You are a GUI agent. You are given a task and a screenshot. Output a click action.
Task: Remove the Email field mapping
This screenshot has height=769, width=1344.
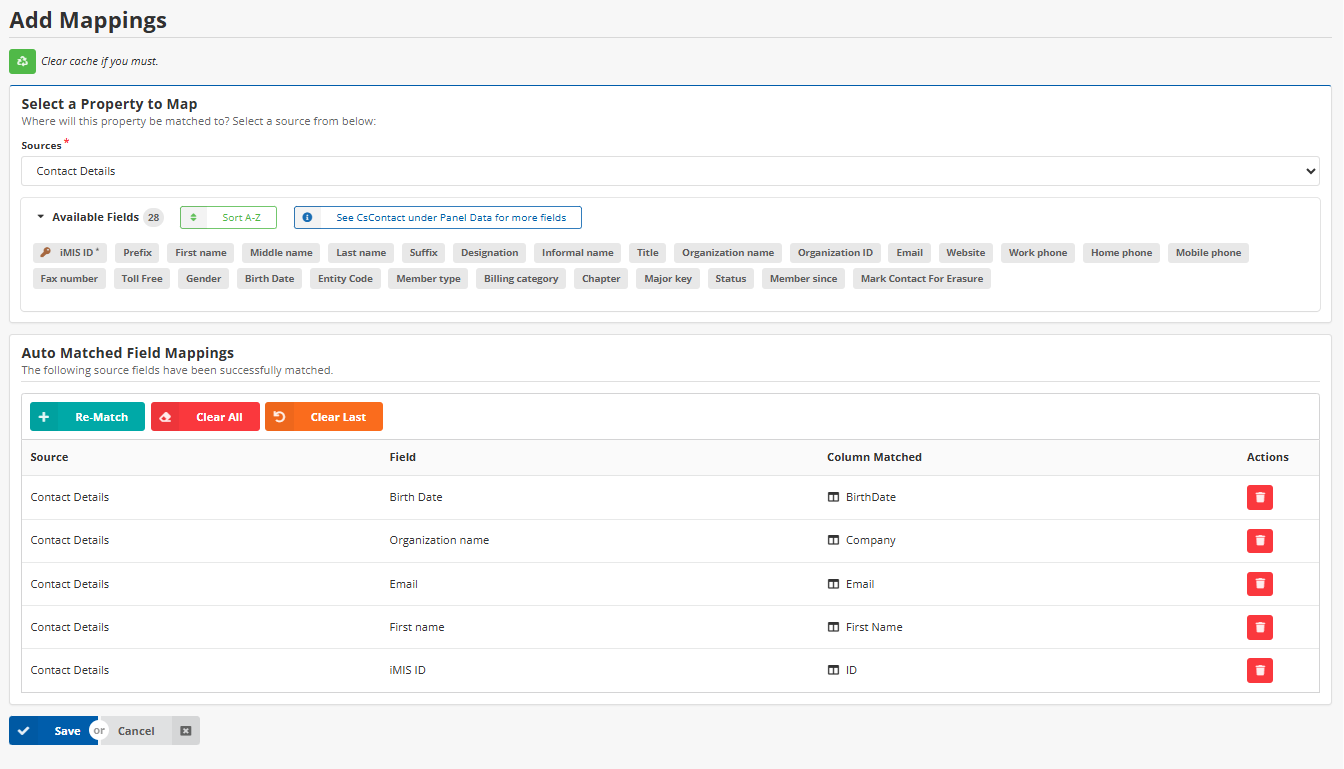click(x=1259, y=584)
